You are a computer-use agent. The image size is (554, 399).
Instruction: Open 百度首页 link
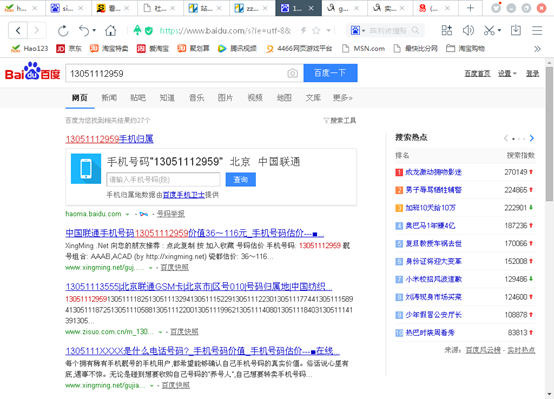point(477,74)
